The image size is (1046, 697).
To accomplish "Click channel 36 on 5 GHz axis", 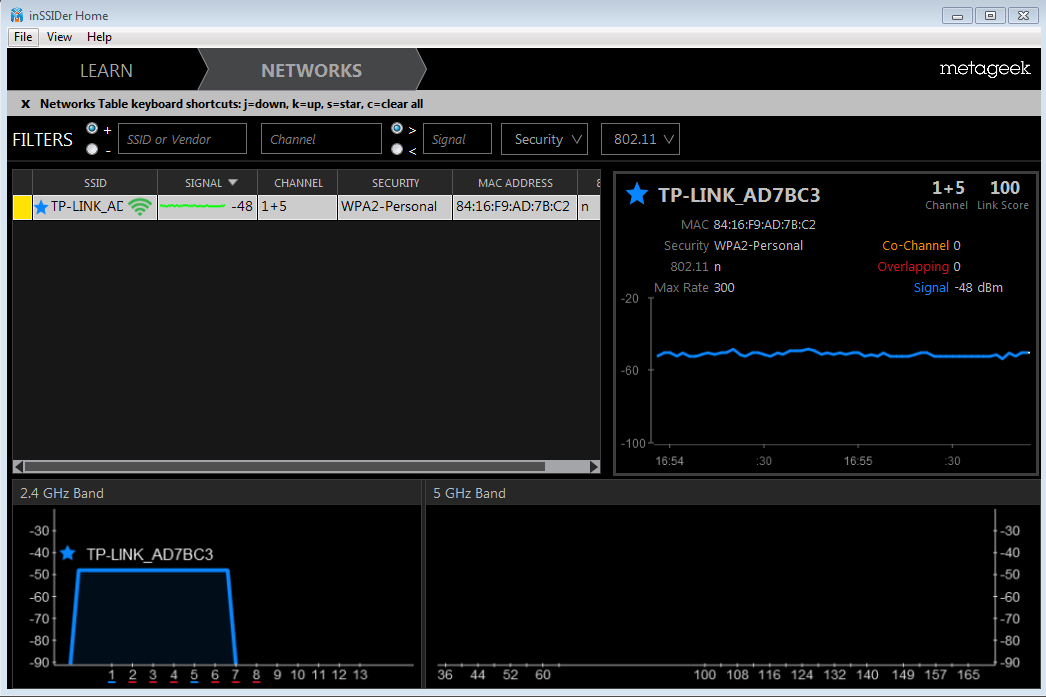I will point(445,675).
